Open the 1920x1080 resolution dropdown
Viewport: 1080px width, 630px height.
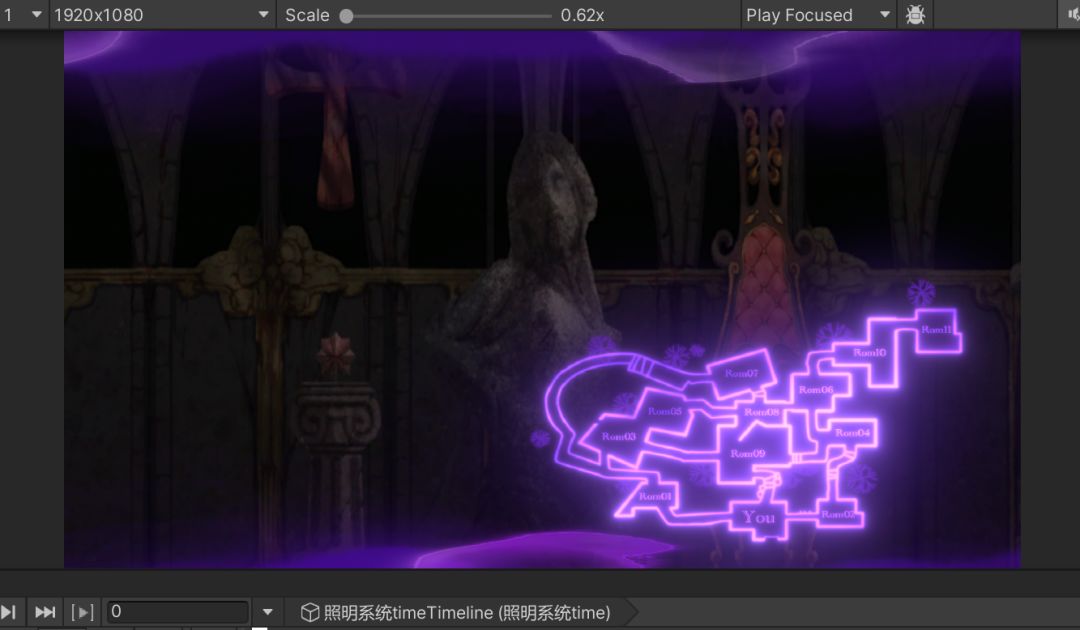pyautogui.click(x=162, y=14)
